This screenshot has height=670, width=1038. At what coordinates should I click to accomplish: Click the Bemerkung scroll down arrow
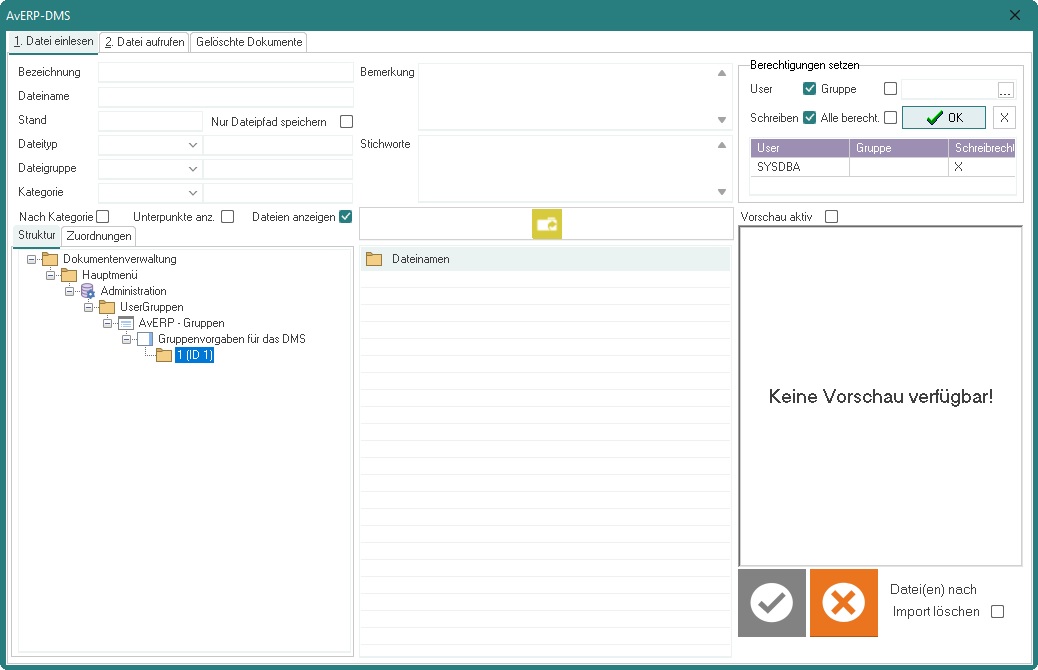coord(722,120)
